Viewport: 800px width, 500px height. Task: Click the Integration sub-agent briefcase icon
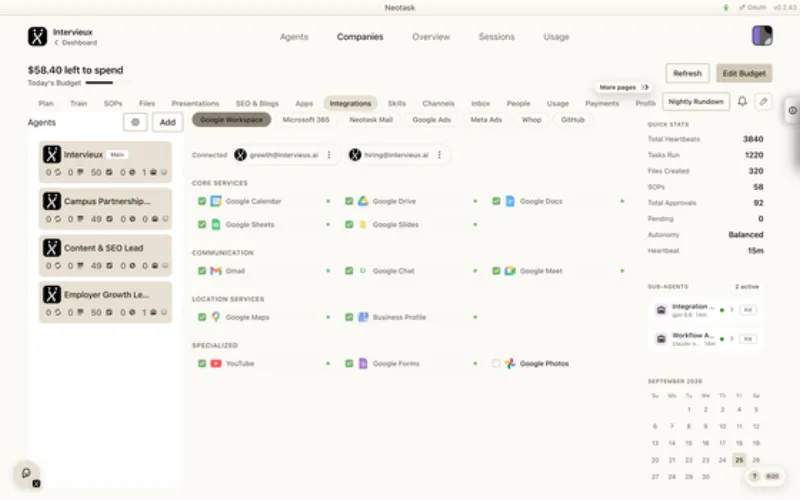point(661,310)
